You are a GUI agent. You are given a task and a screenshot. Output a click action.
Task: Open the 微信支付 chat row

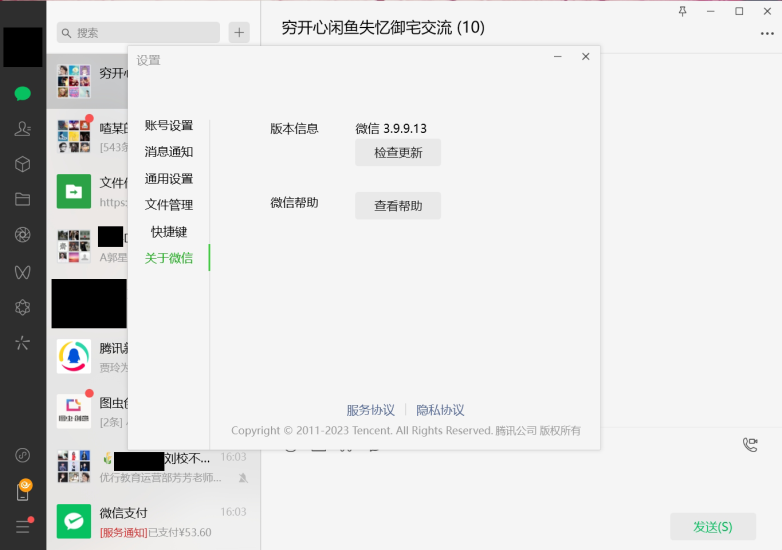153,522
